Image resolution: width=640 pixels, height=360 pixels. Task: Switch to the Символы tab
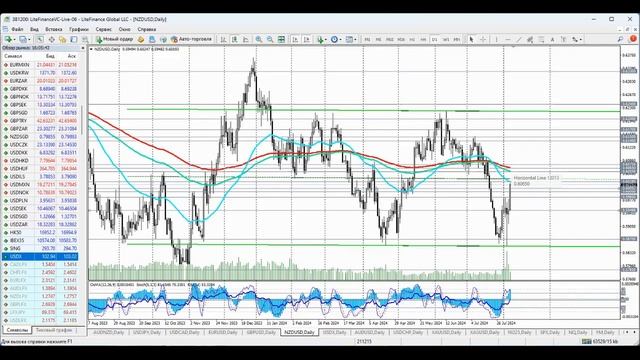[18, 330]
